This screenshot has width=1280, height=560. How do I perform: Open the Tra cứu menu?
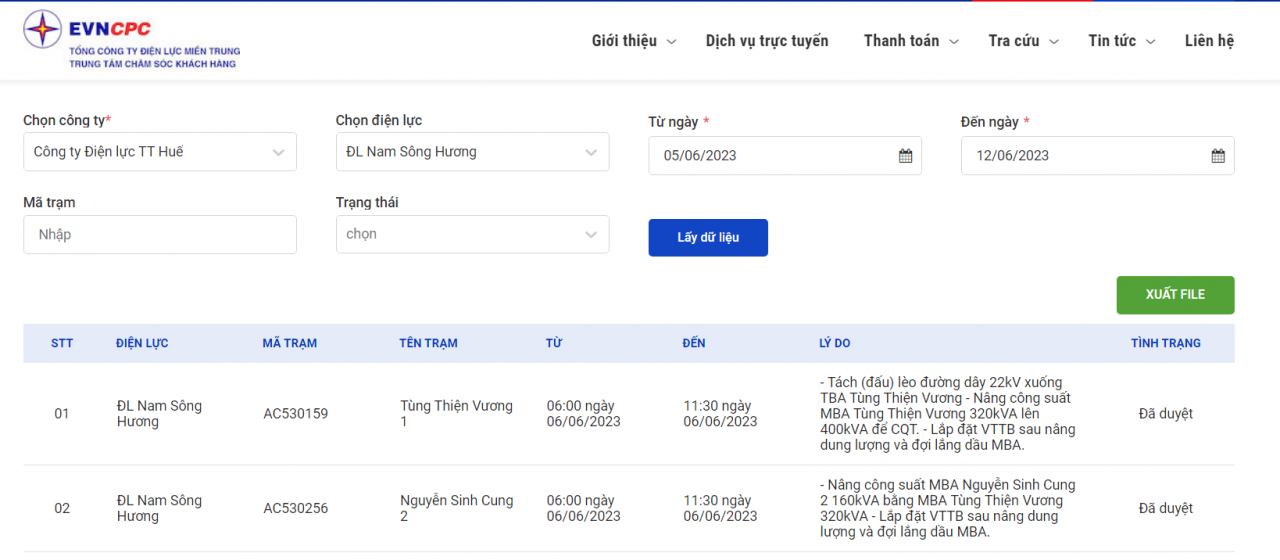coord(1014,41)
